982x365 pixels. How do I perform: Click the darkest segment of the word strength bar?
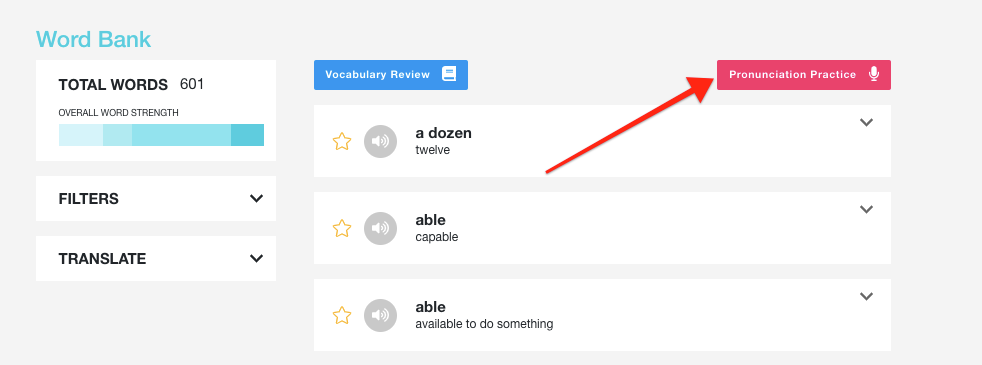click(247, 135)
